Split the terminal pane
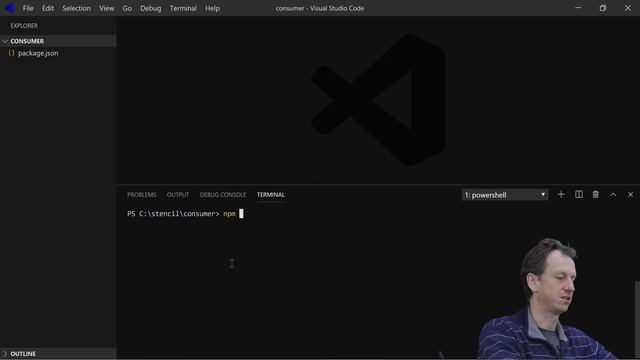Screen dimensions: 640x360 579,195
